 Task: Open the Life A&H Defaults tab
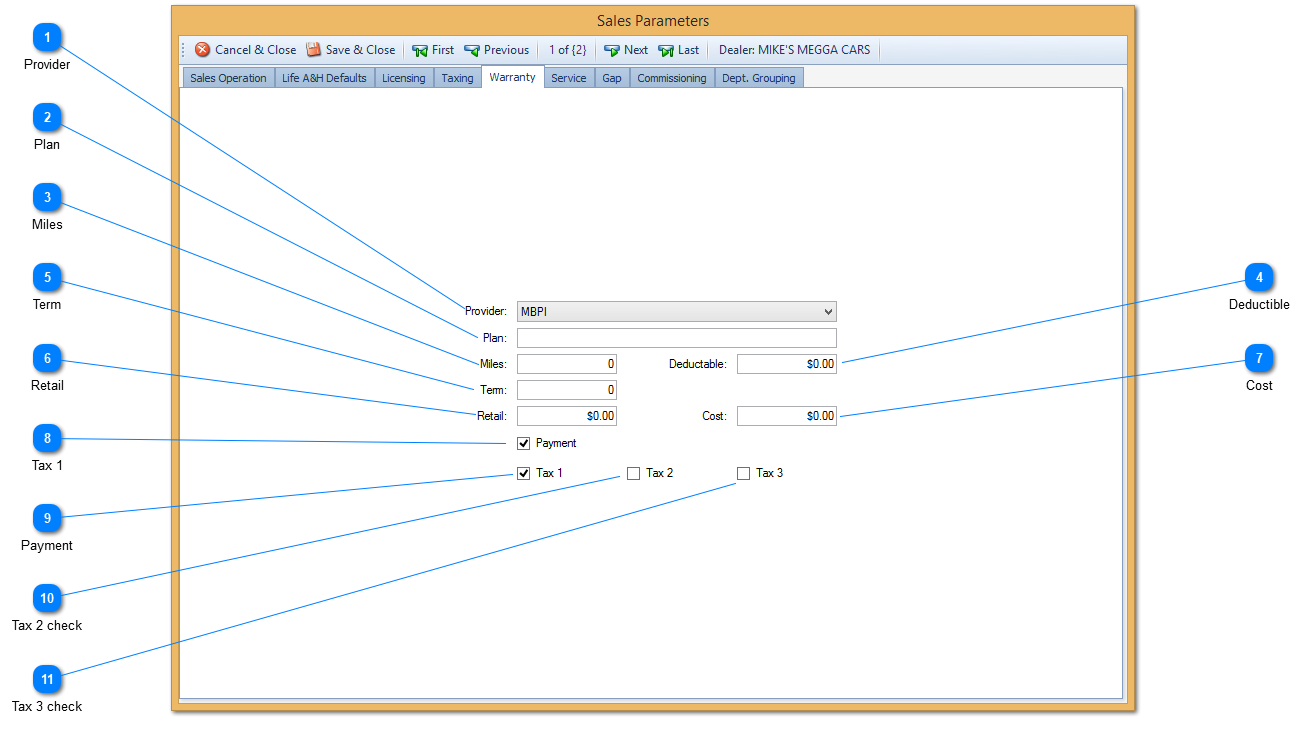325,78
